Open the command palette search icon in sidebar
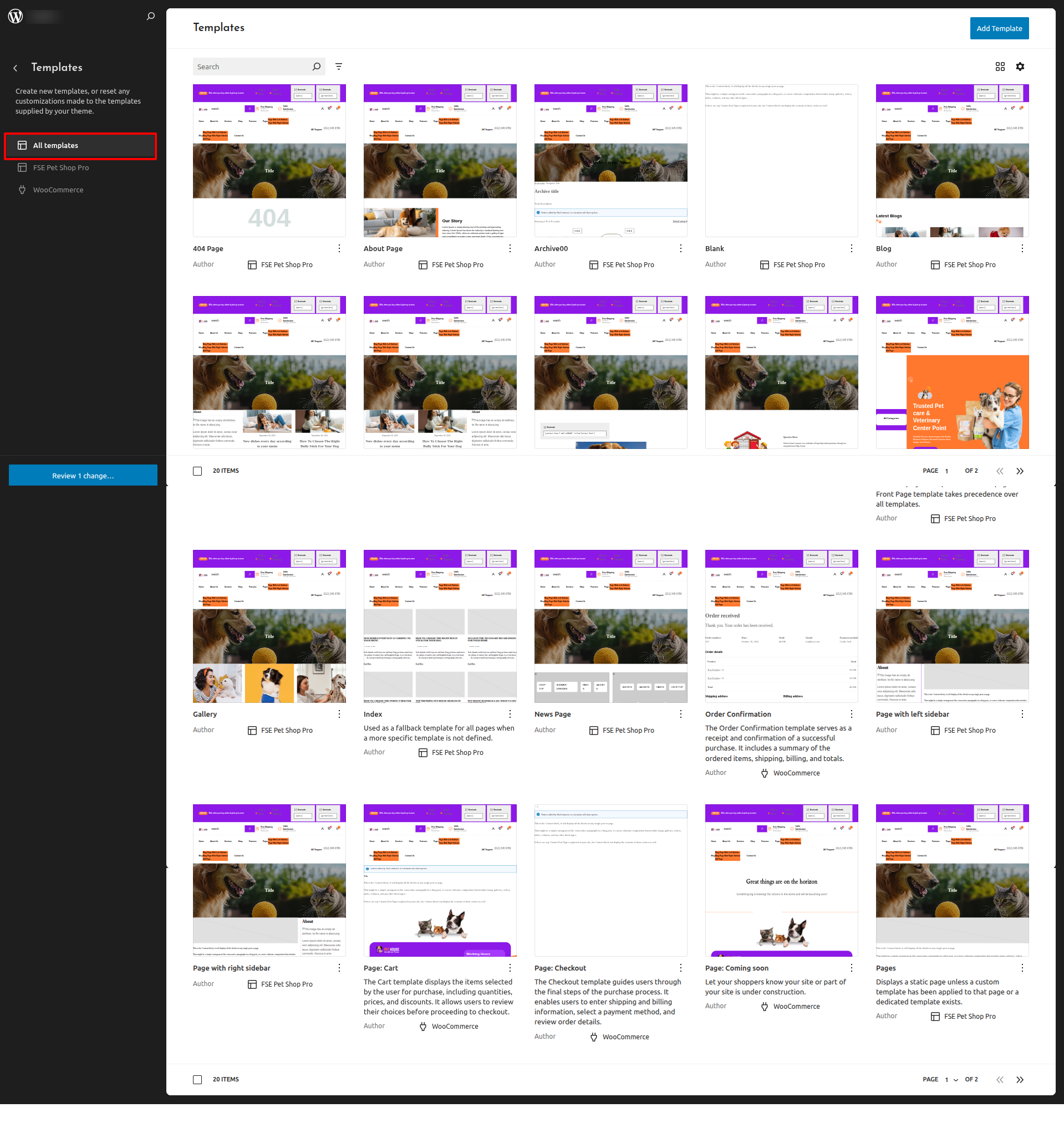The width and height of the screenshot is (1064, 1123). pyautogui.click(x=150, y=17)
